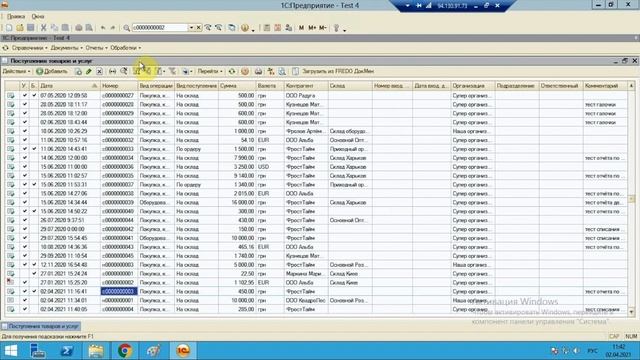
Task: Click the Б checkmark in row 15.06.2020 14:50:22
Action: 34,211
